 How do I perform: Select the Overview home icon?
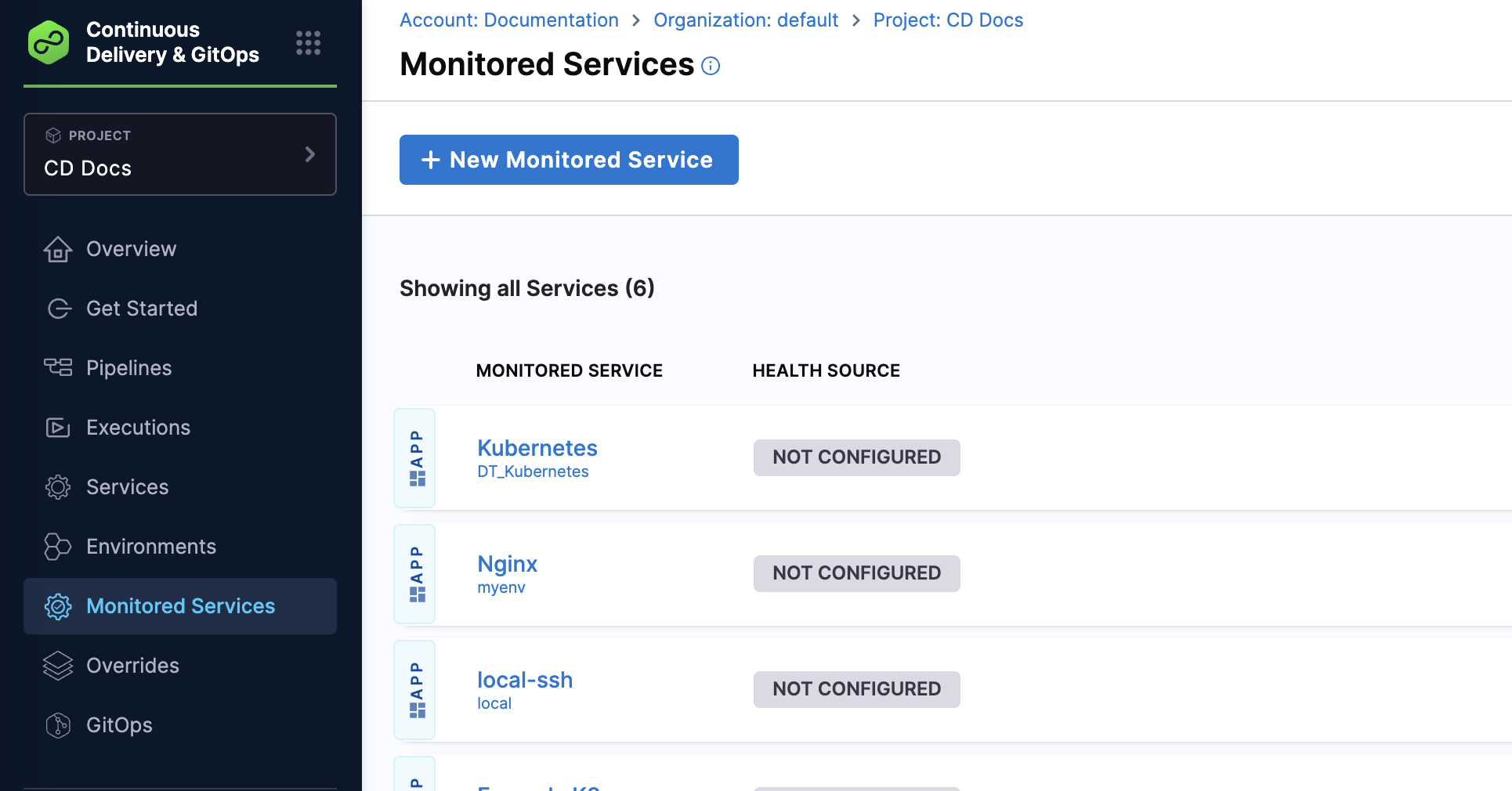58,249
